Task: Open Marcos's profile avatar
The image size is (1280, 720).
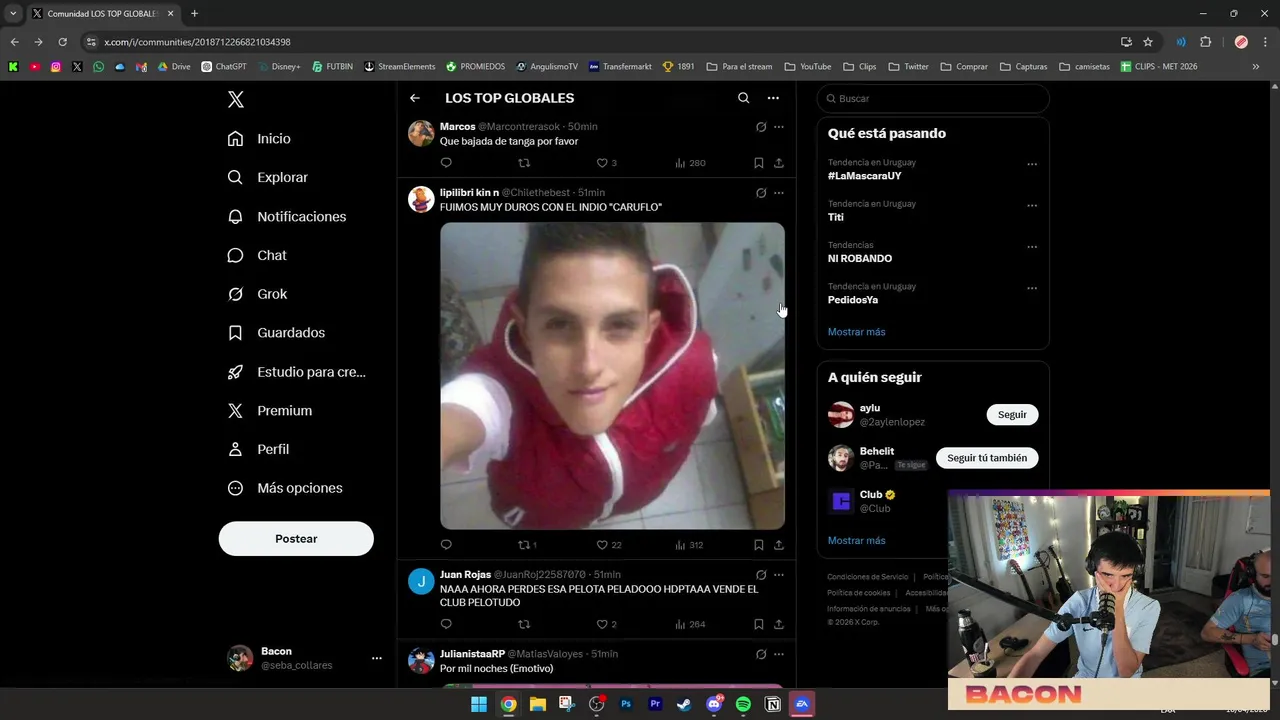Action: pyautogui.click(x=421, y=133)
